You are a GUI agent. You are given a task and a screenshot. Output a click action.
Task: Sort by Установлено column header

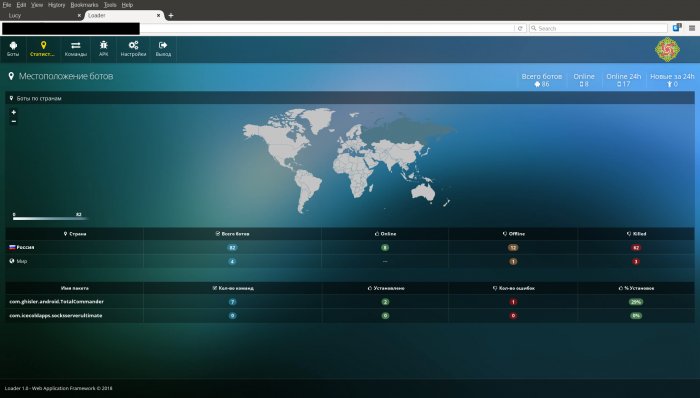pyautogui.click(x=386, y=288)
